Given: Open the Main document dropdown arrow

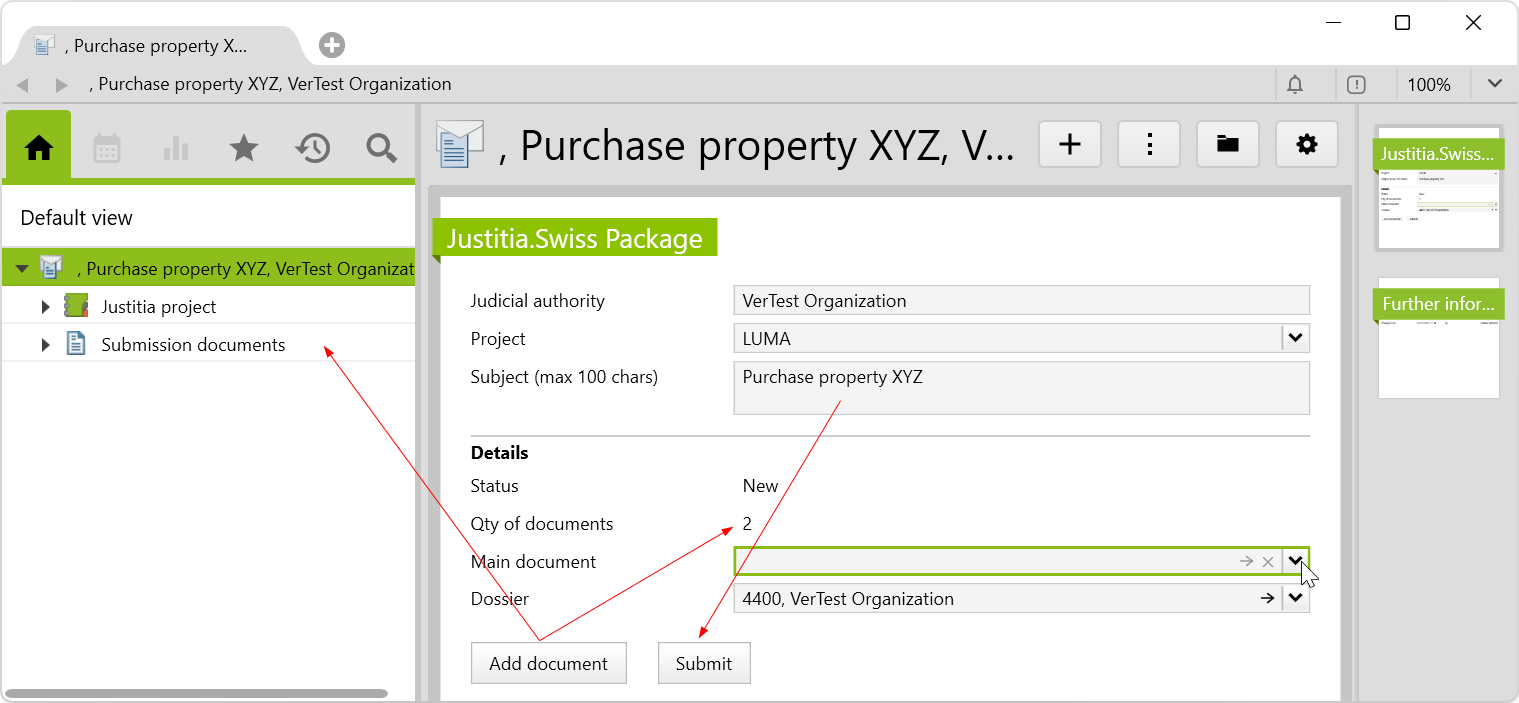Looking at the screenshot, I should [1295, 561].
